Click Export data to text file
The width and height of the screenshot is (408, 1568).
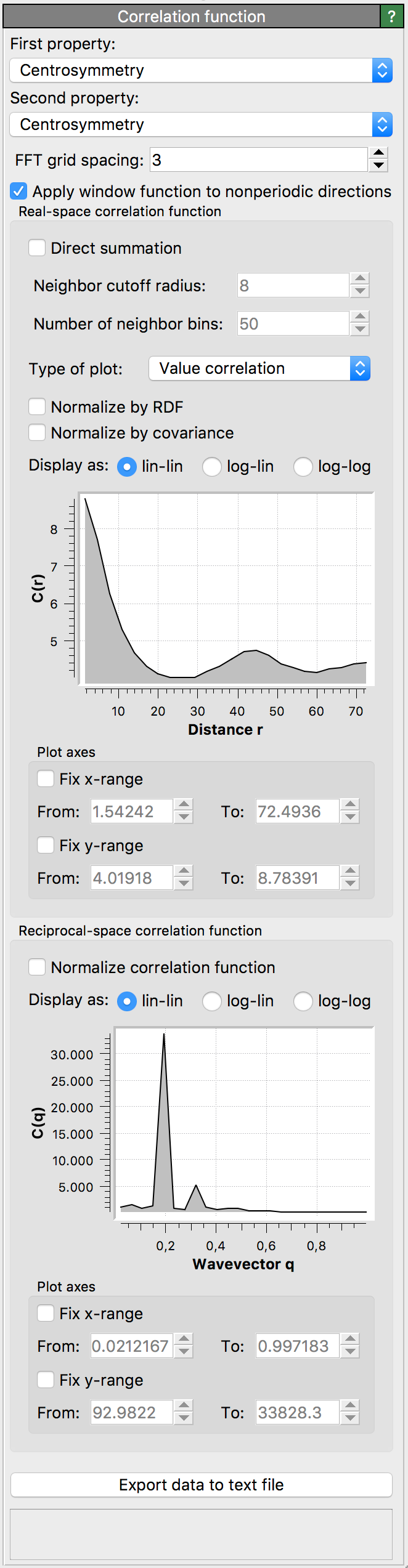pyautogui.click(x=201, y=1485)
